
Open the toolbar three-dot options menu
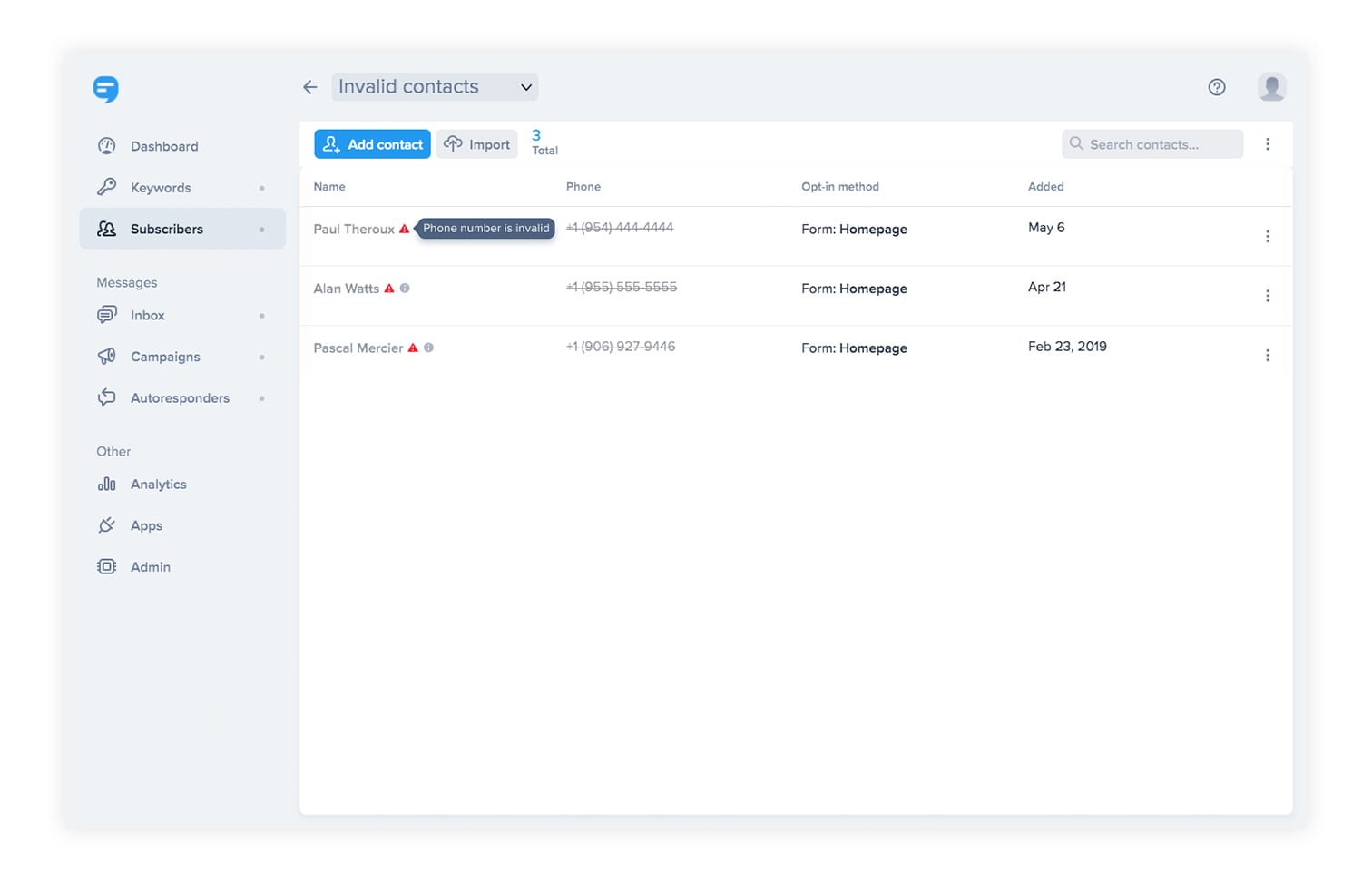click(1268, 144)
